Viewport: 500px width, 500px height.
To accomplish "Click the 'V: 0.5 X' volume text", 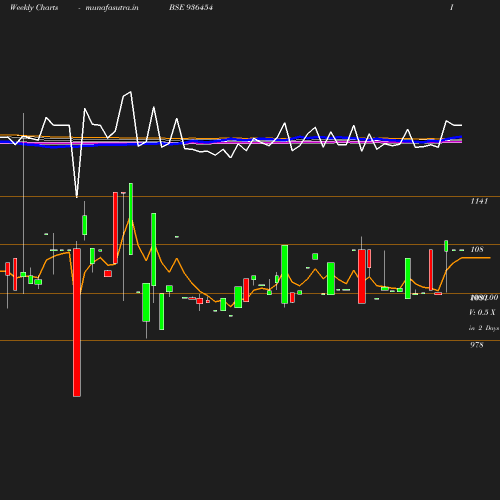I will (482, 312).
